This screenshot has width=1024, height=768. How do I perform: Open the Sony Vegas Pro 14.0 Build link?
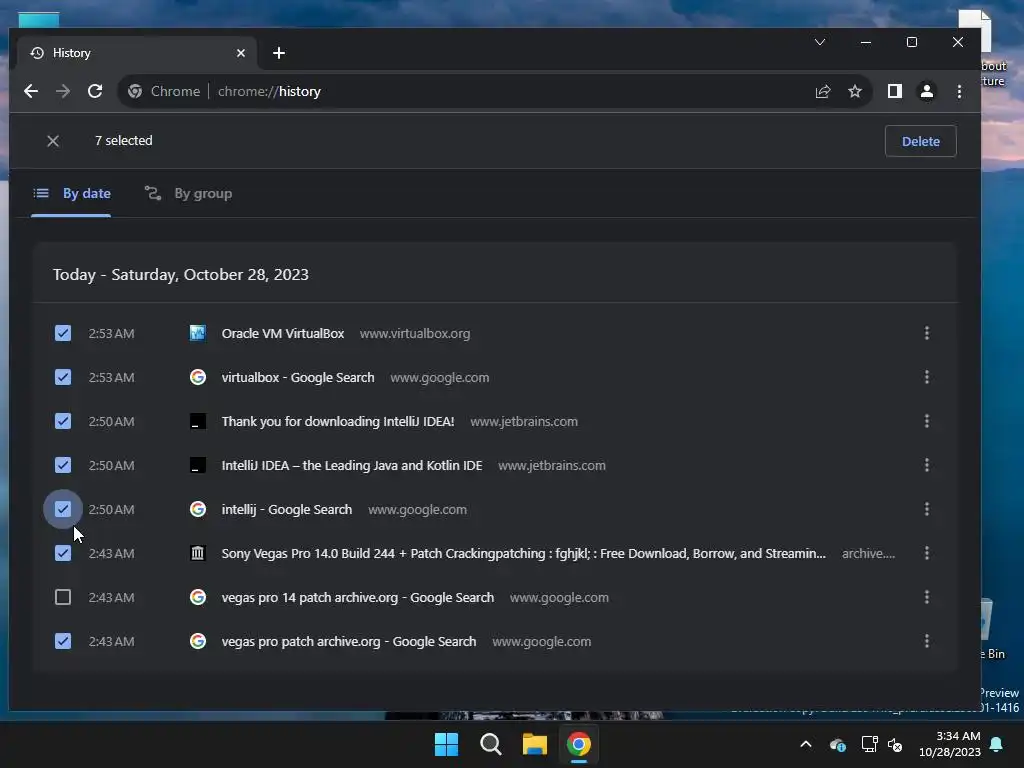point(524,553)
